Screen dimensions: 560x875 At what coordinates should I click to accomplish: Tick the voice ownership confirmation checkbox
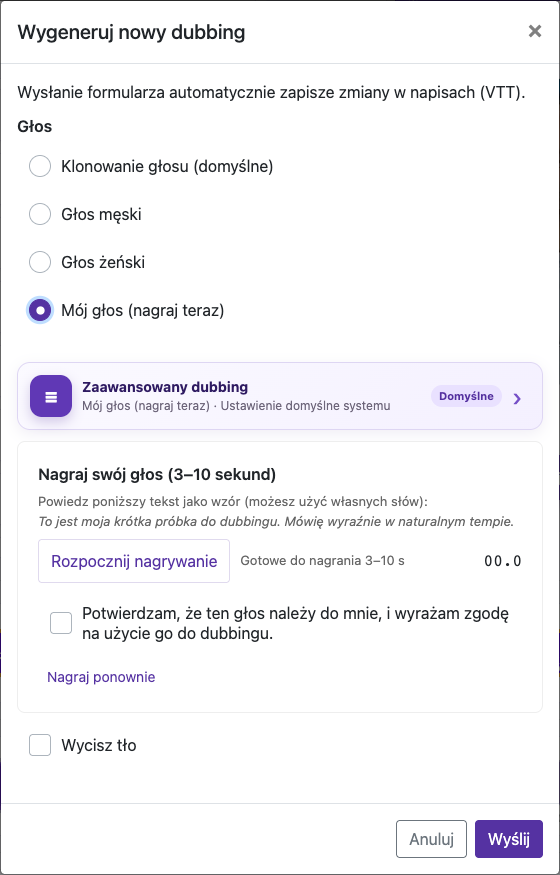tap(61, 623)
